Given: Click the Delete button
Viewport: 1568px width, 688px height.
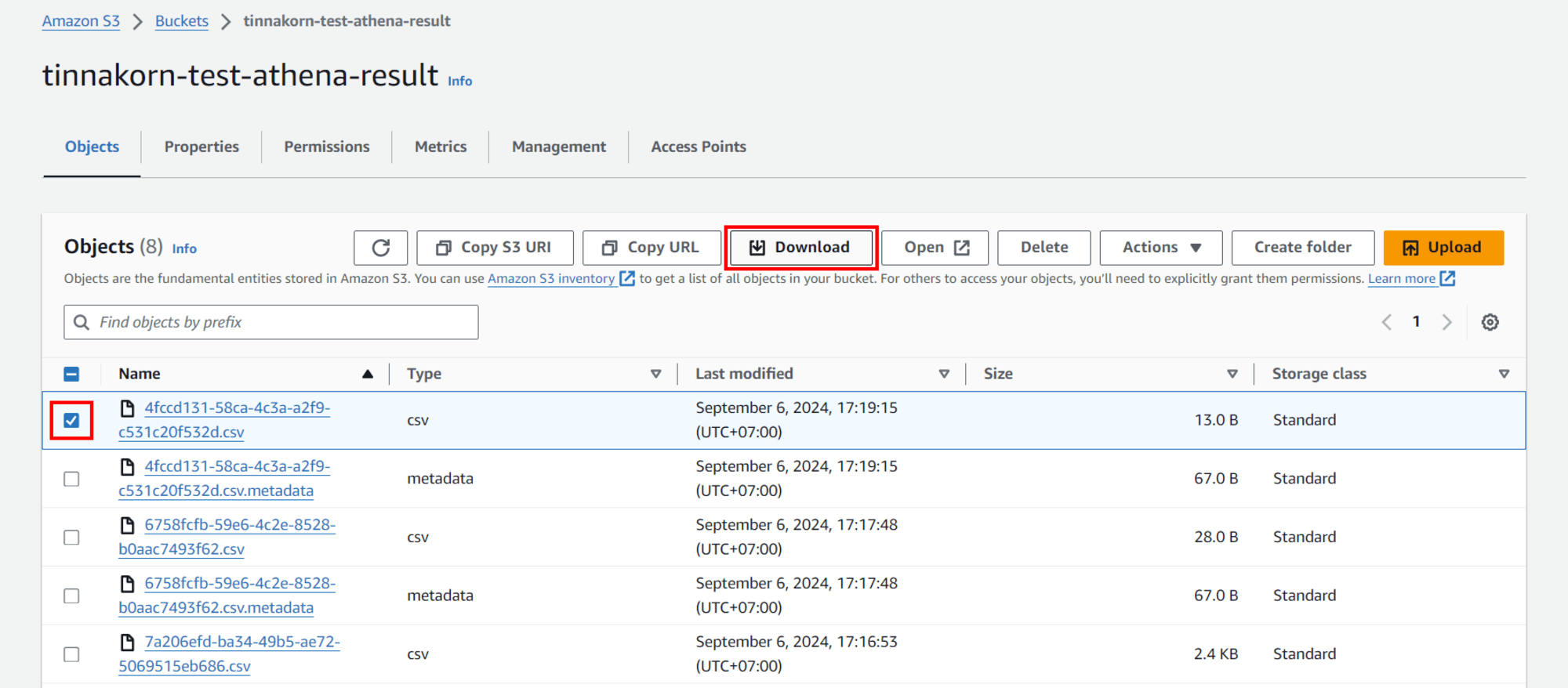Looking at the screenshot, I should [x=1044, y=248].
